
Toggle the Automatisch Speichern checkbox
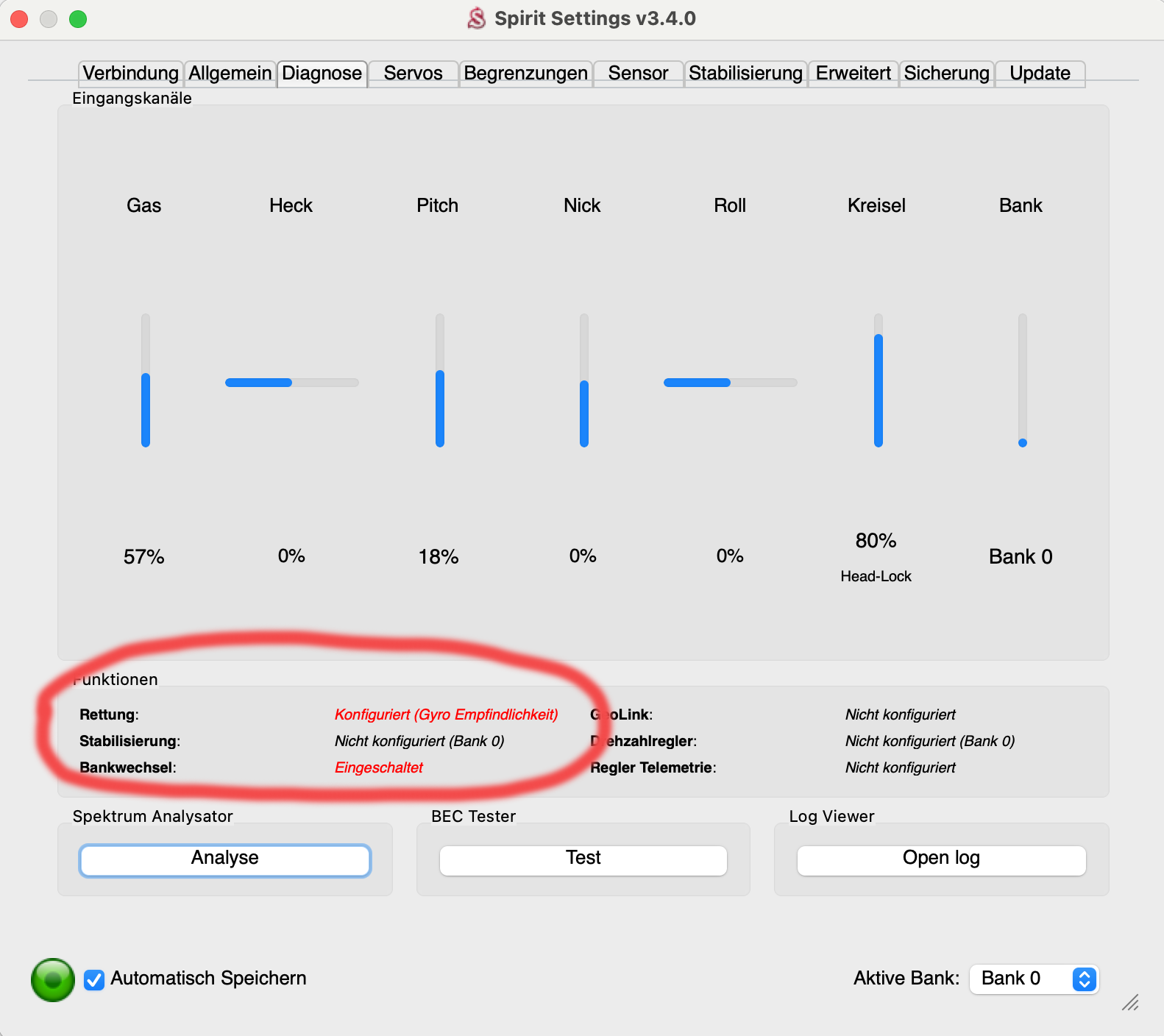coord(94,979)
